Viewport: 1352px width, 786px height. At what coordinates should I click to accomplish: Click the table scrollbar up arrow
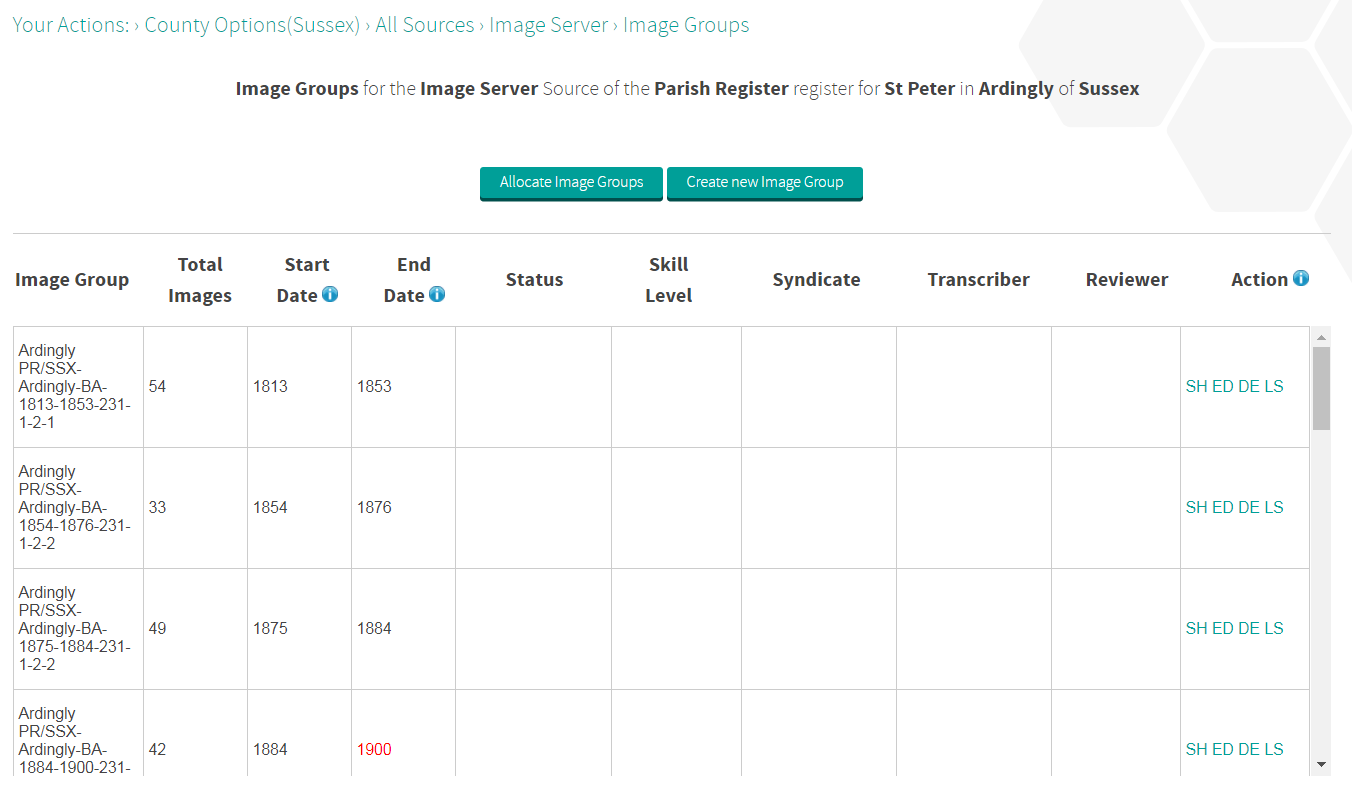point(1321,337)
